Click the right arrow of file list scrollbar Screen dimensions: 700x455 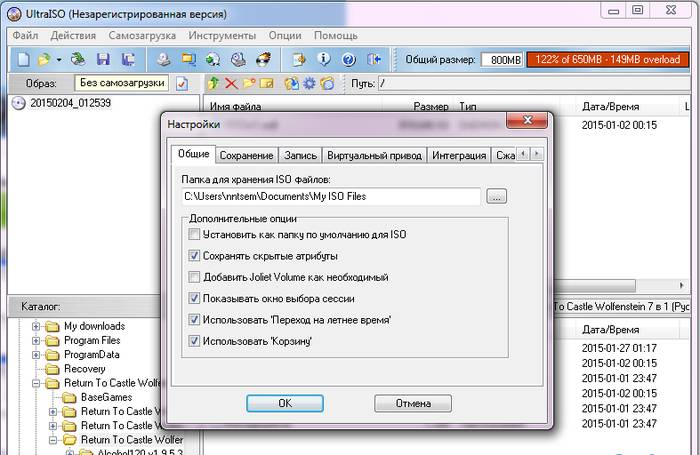pos(681,285)
